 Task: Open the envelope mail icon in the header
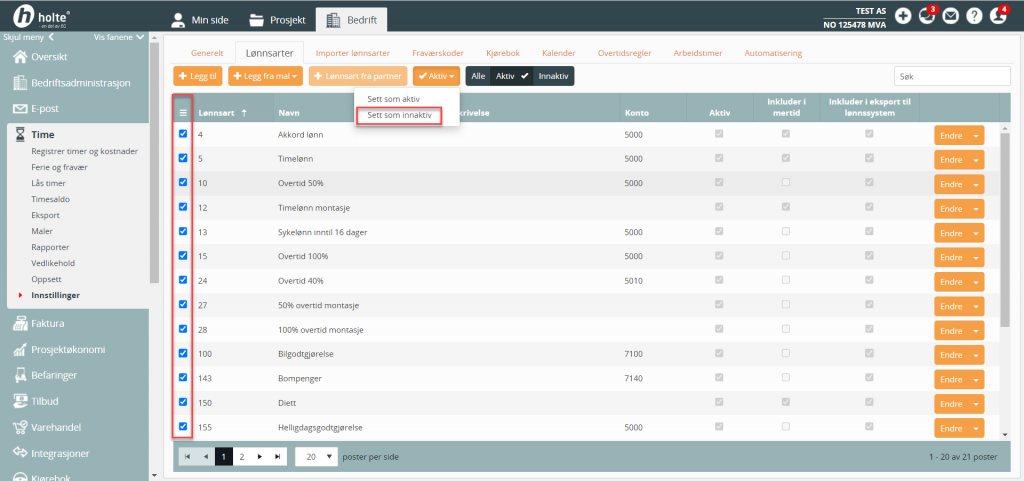pyautogui.click(x=950, y=16)
